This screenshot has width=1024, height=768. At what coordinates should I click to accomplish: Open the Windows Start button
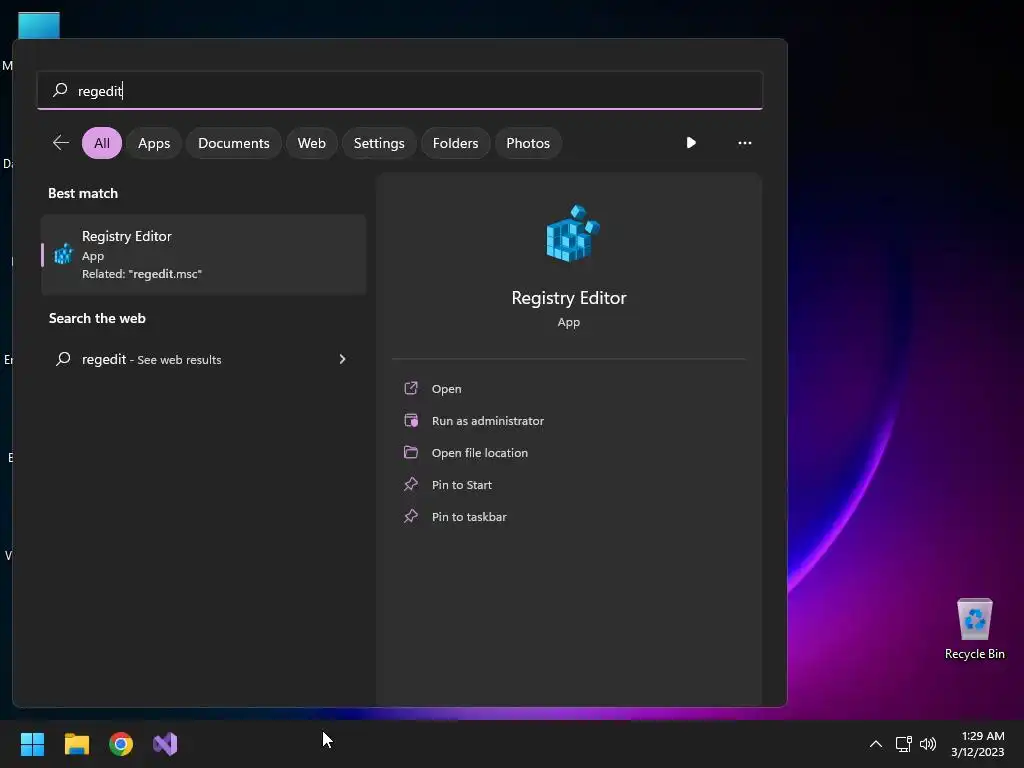(32, 744)
